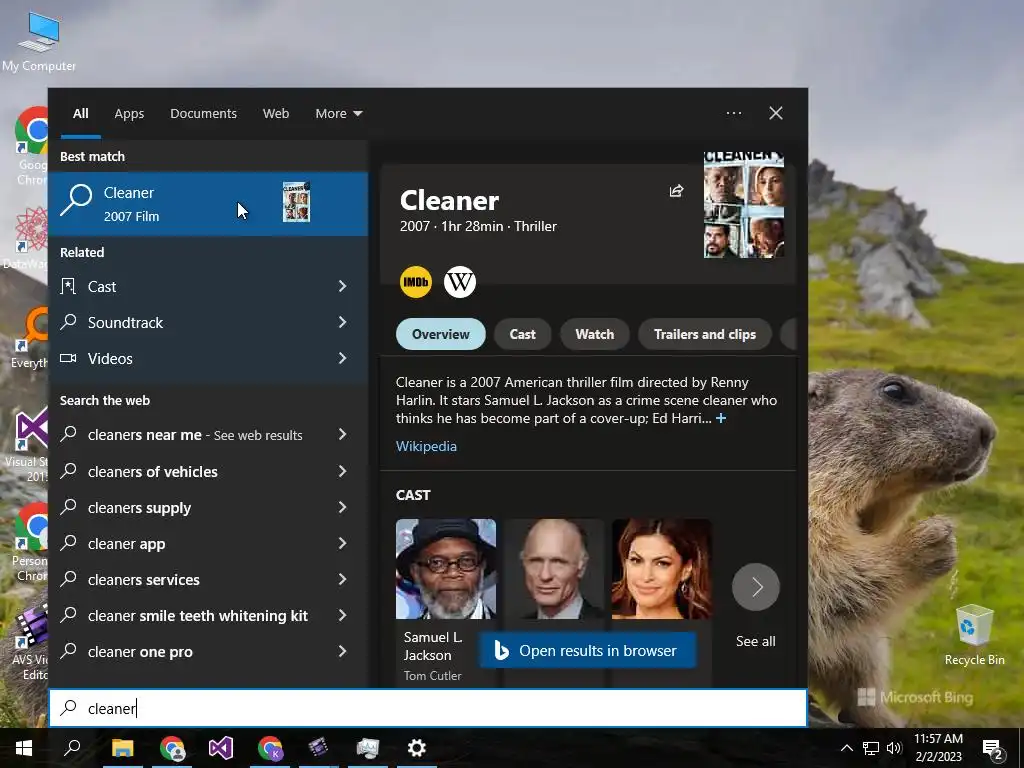The height and width of the screenshot is (768, 1024).
Task: Open Recycle Bin on desktop
Action: pyautogui.click(x=974, y=635)
